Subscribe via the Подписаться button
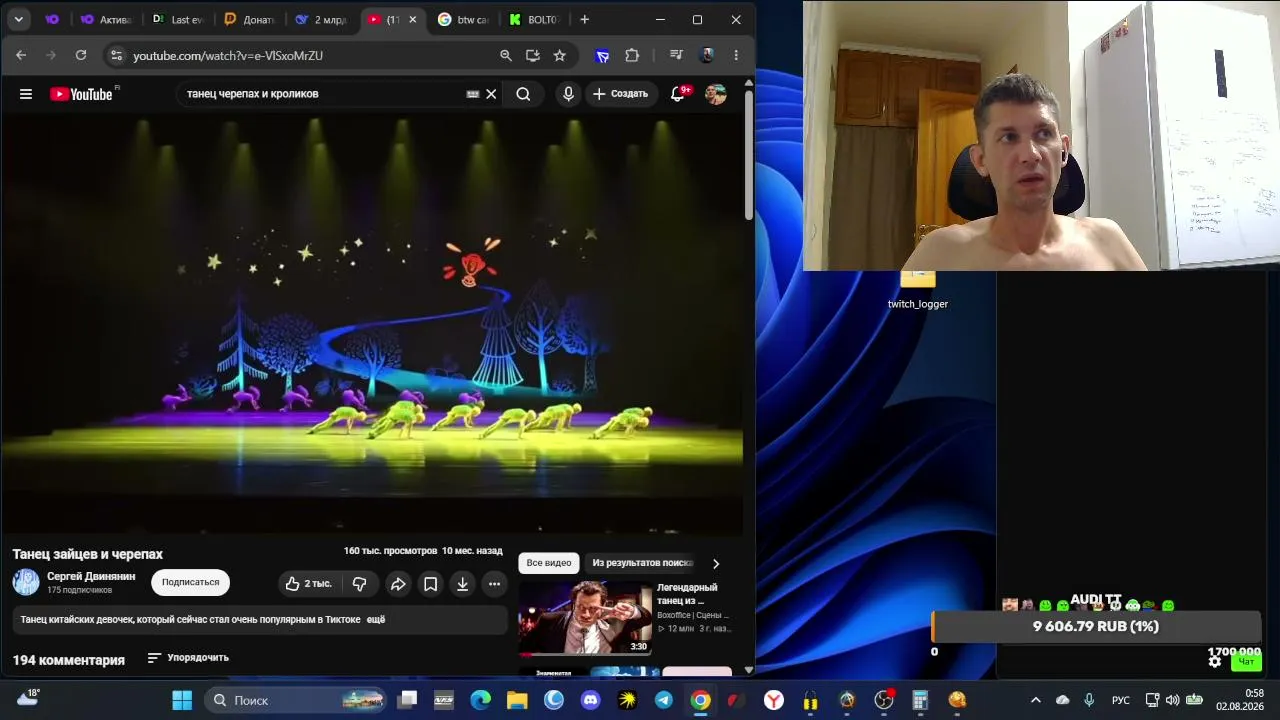The image size is (1280, 720). tap(190, 583)
